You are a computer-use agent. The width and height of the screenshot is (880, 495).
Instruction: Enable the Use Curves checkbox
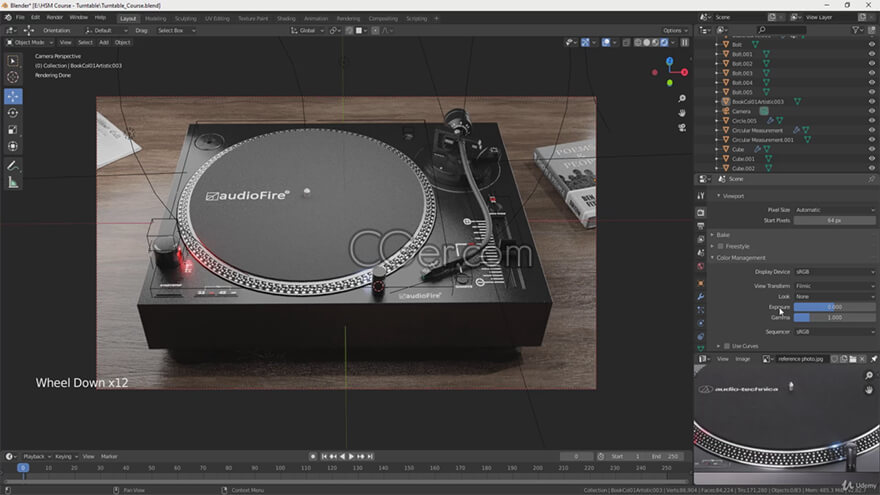[727, 346]
